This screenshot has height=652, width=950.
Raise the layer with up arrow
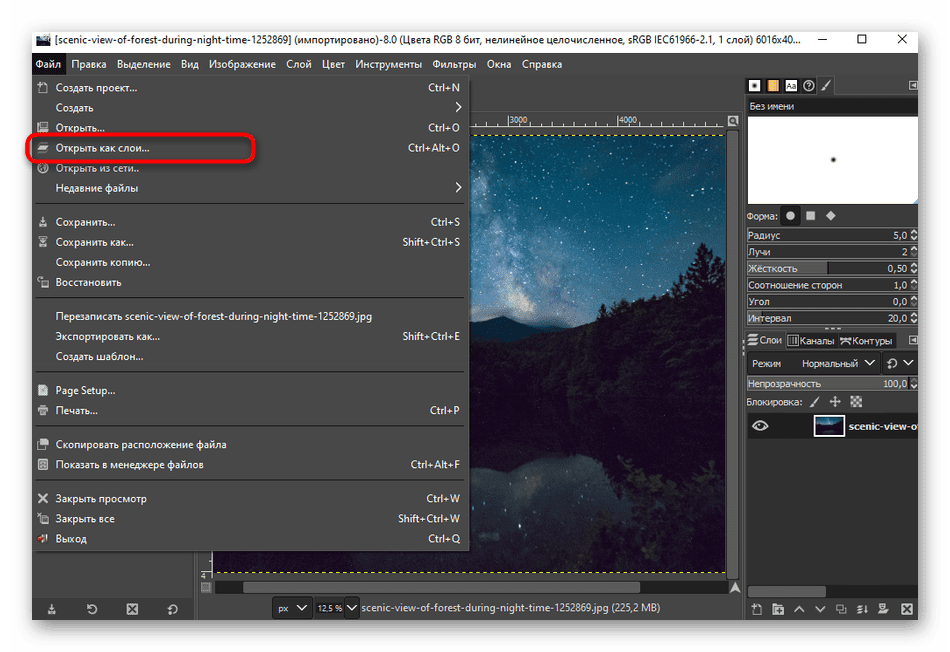tap(799, 609)
